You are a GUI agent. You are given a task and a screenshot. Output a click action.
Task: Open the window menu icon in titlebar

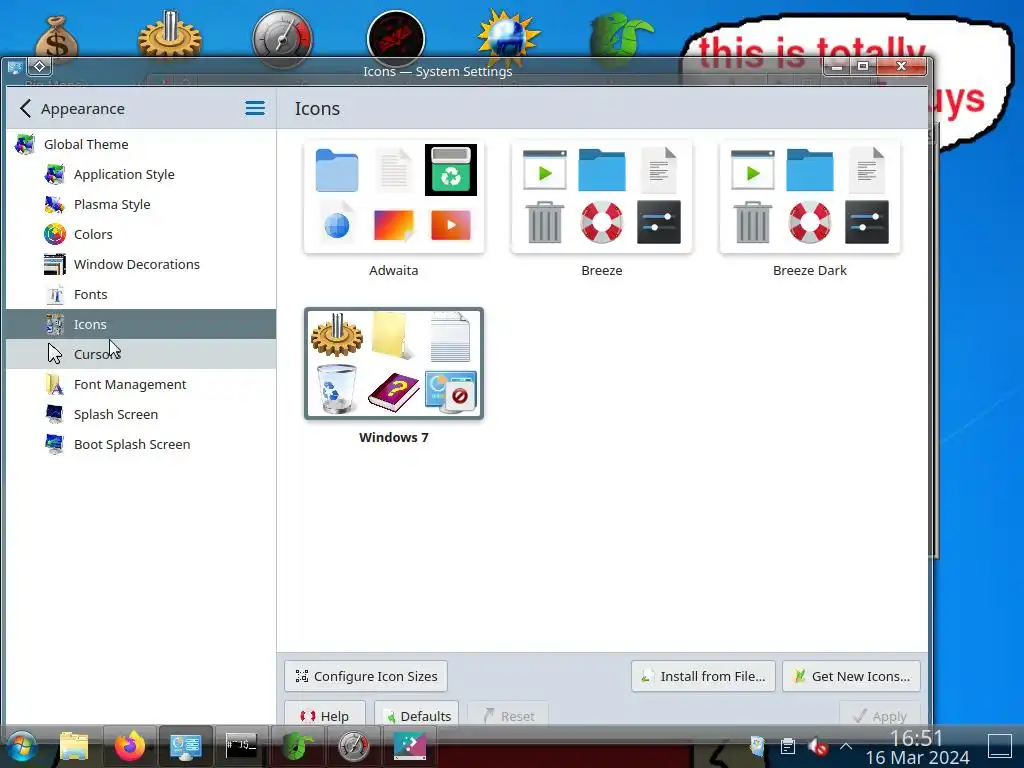(15, 67)
